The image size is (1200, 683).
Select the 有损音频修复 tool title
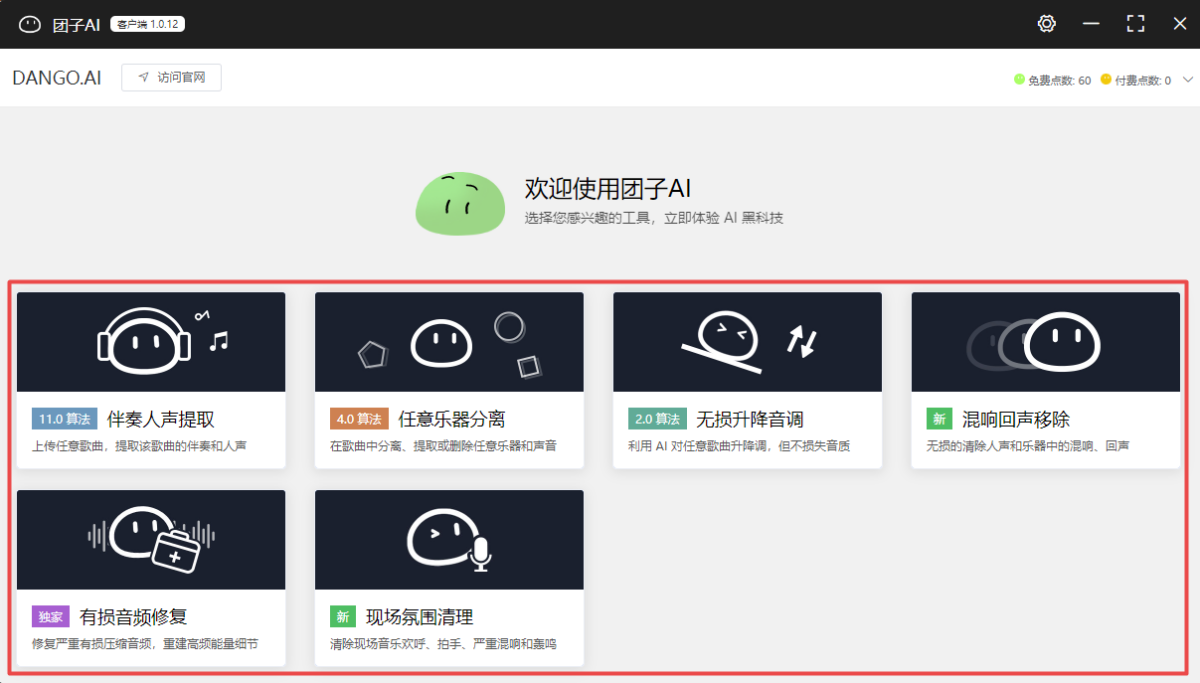pyautogui.click(x=133, y=617)
